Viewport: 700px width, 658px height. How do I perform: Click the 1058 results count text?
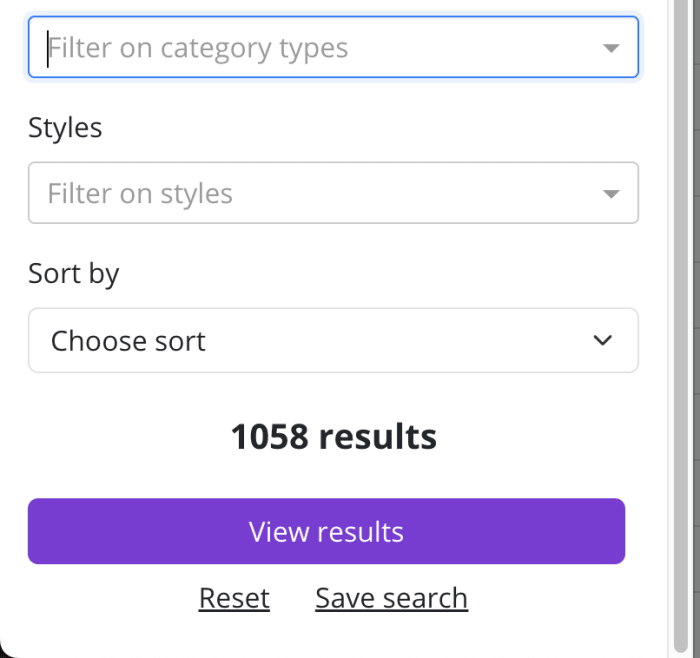click(x=333, y=437)
